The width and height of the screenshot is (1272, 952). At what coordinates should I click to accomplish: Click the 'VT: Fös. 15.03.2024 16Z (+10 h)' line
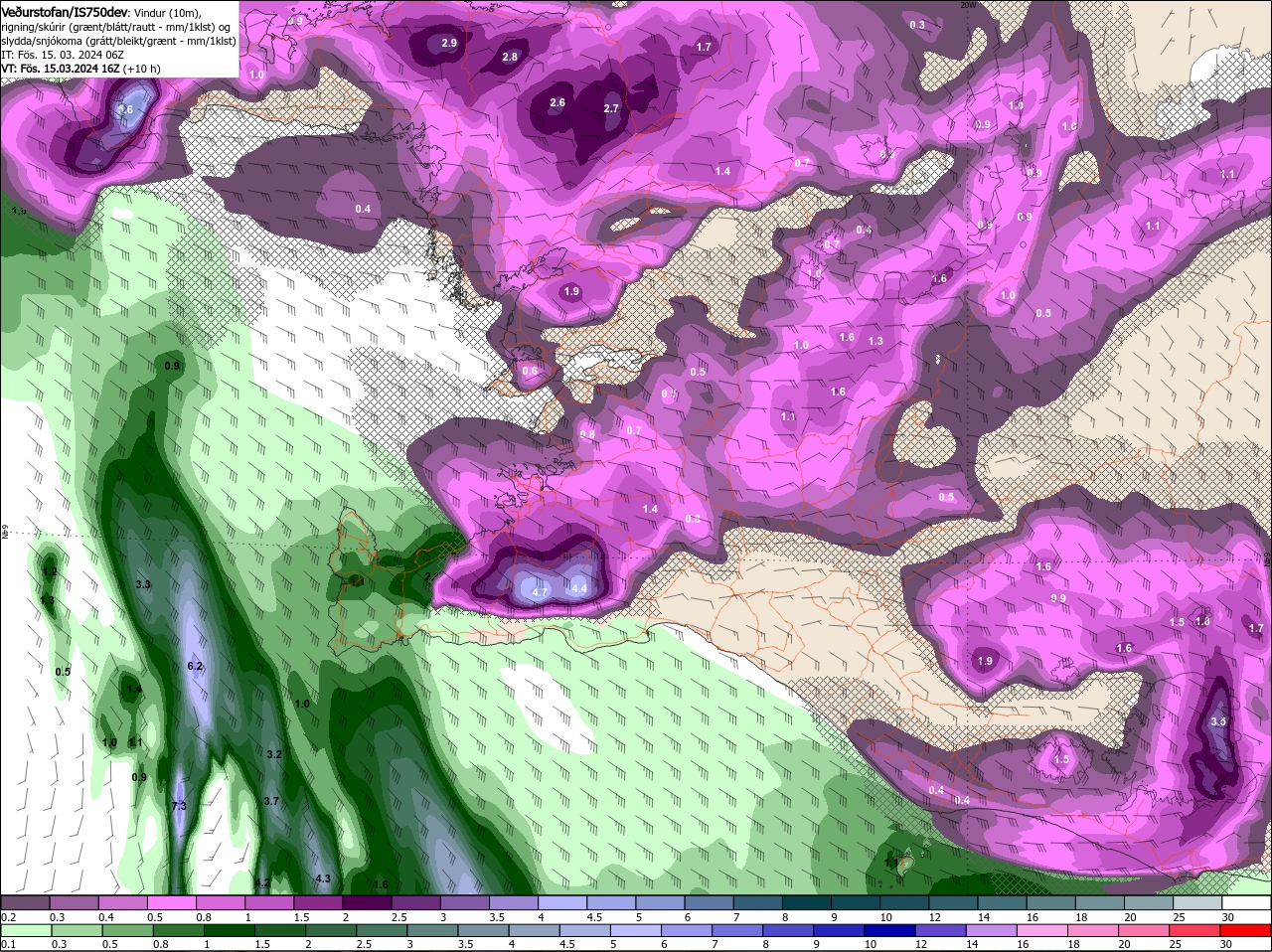point(81,69)
